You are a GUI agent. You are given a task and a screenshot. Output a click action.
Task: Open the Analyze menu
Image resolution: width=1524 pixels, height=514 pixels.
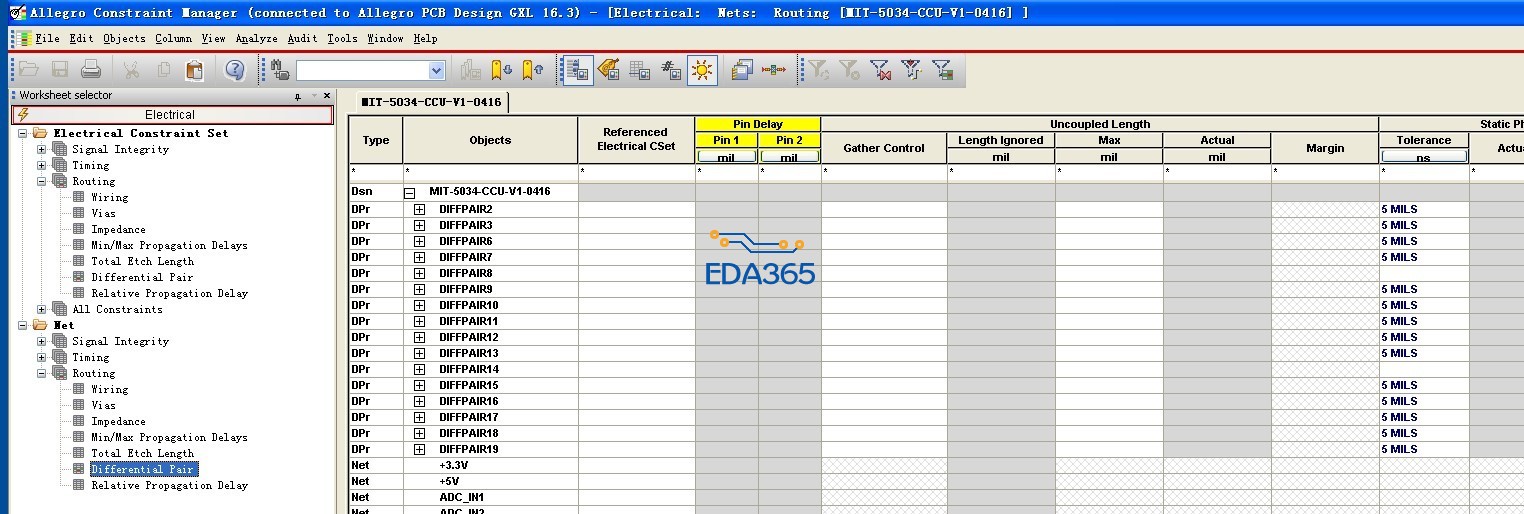coord(257,38)
